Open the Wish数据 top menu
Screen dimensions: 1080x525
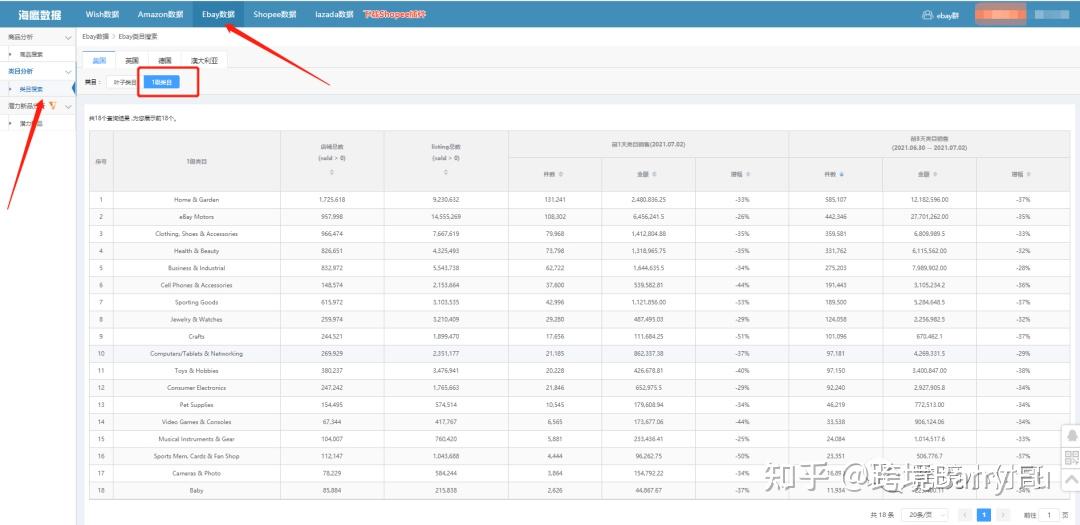[x=102, y=14]
